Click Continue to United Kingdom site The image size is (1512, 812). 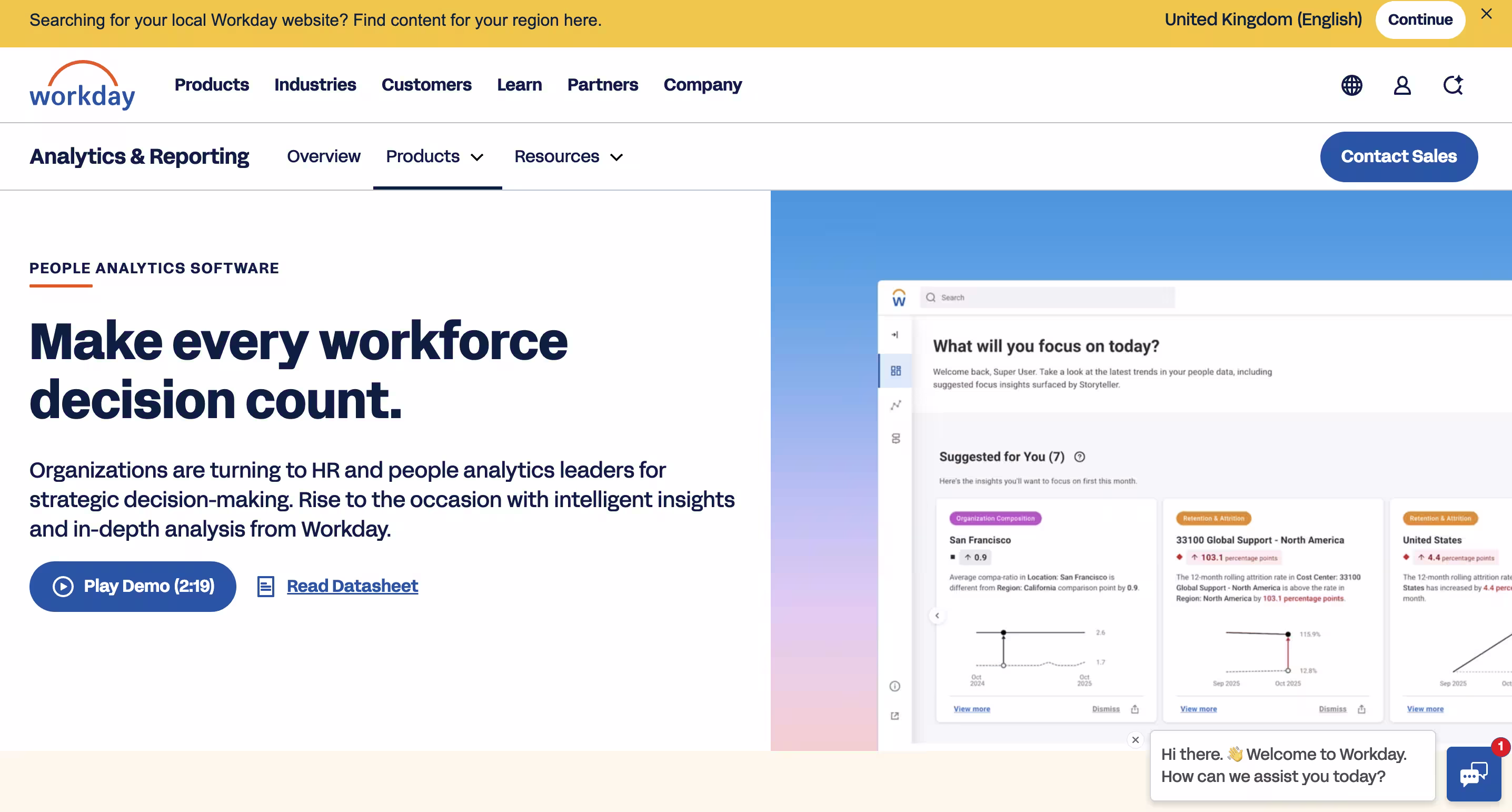[x=1420, y=19]
